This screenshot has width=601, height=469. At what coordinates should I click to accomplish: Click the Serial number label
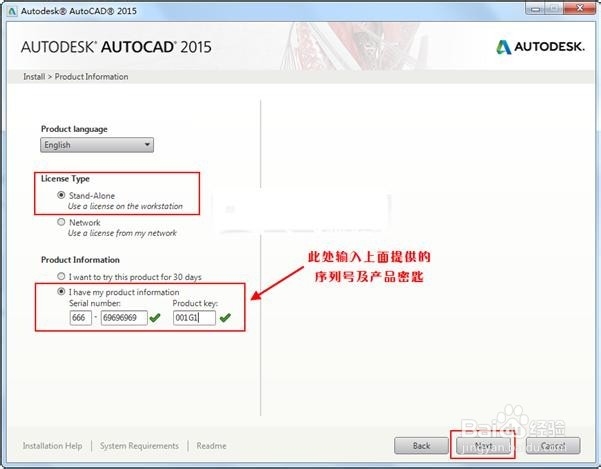tap(95, 303)
